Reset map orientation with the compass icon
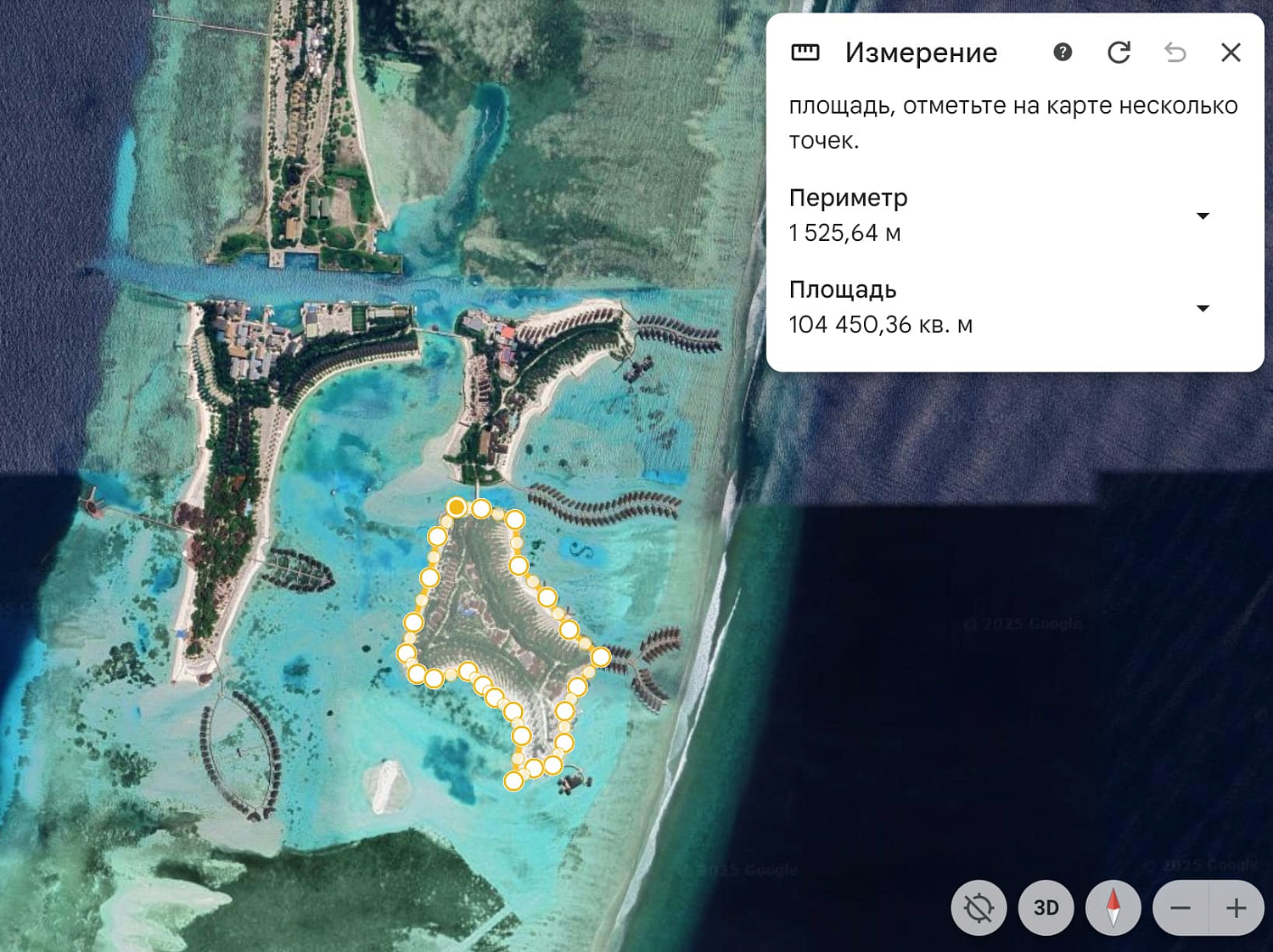Screen dimensions: 1273x952 click(1114, 908)
